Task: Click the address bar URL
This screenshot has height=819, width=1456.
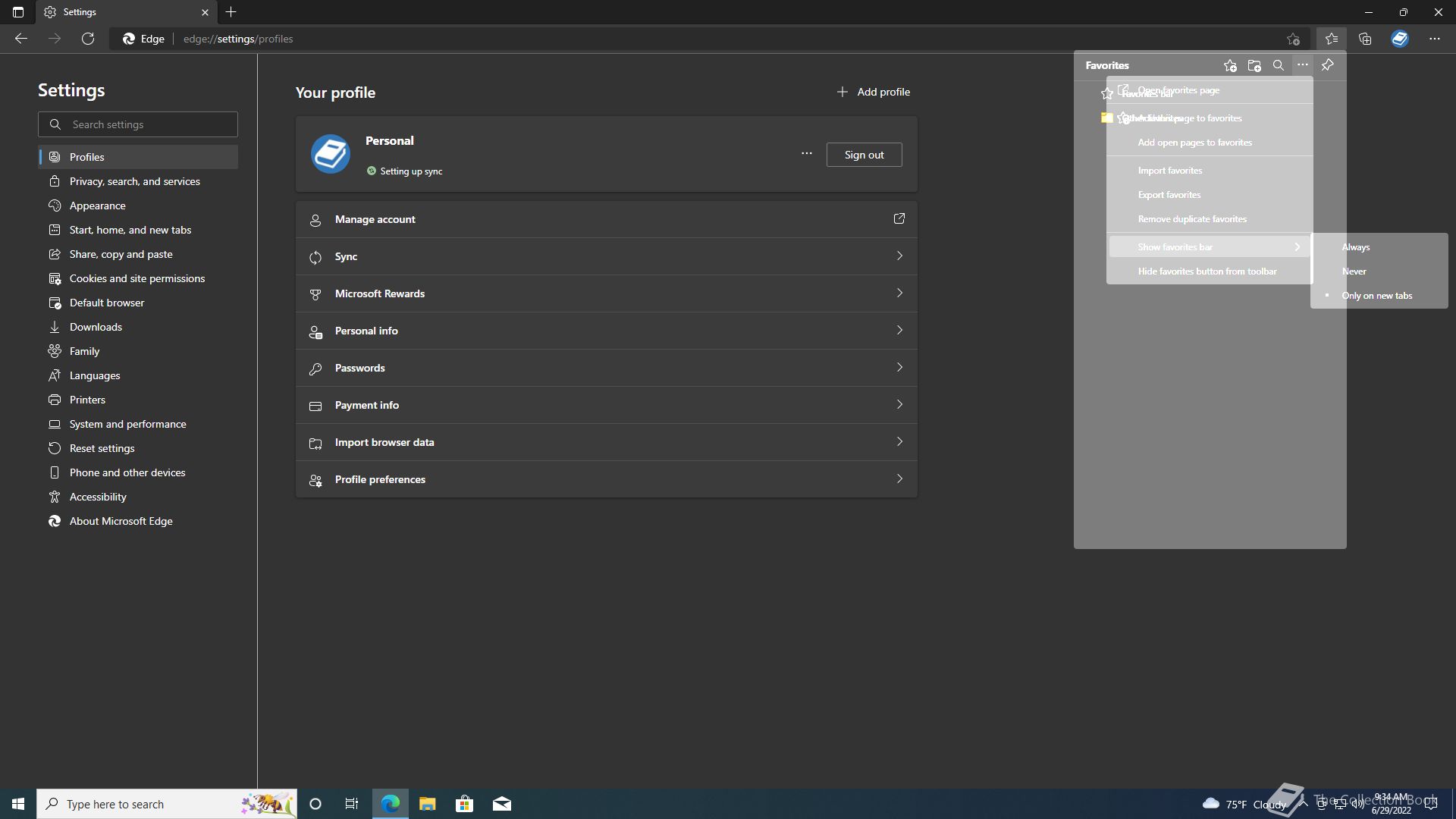Action: 238,39
